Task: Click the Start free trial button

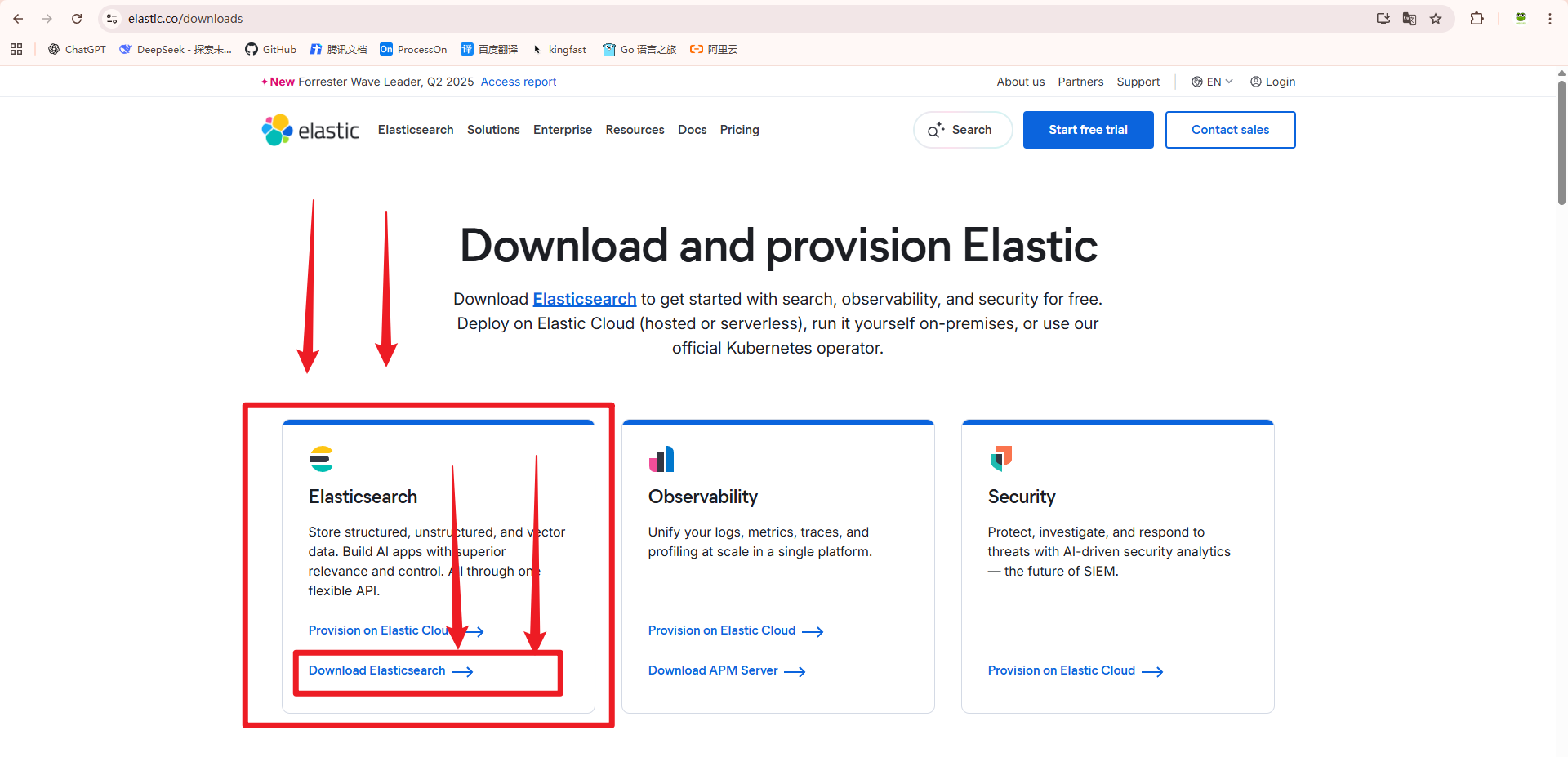Action: click(1089, 130)
